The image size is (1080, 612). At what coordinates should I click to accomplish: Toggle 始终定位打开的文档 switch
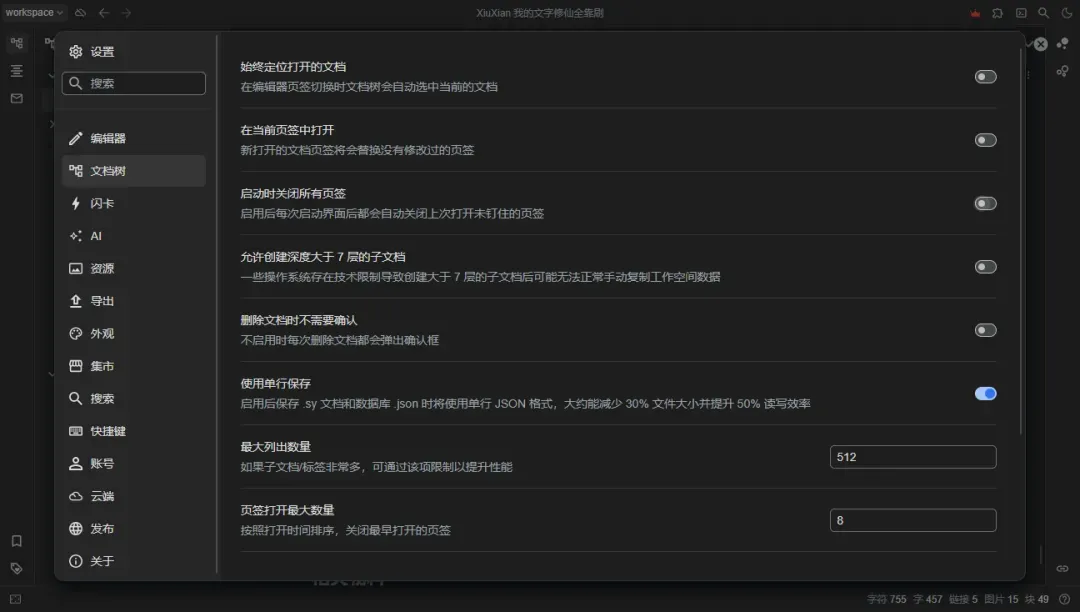coord(985,76)
